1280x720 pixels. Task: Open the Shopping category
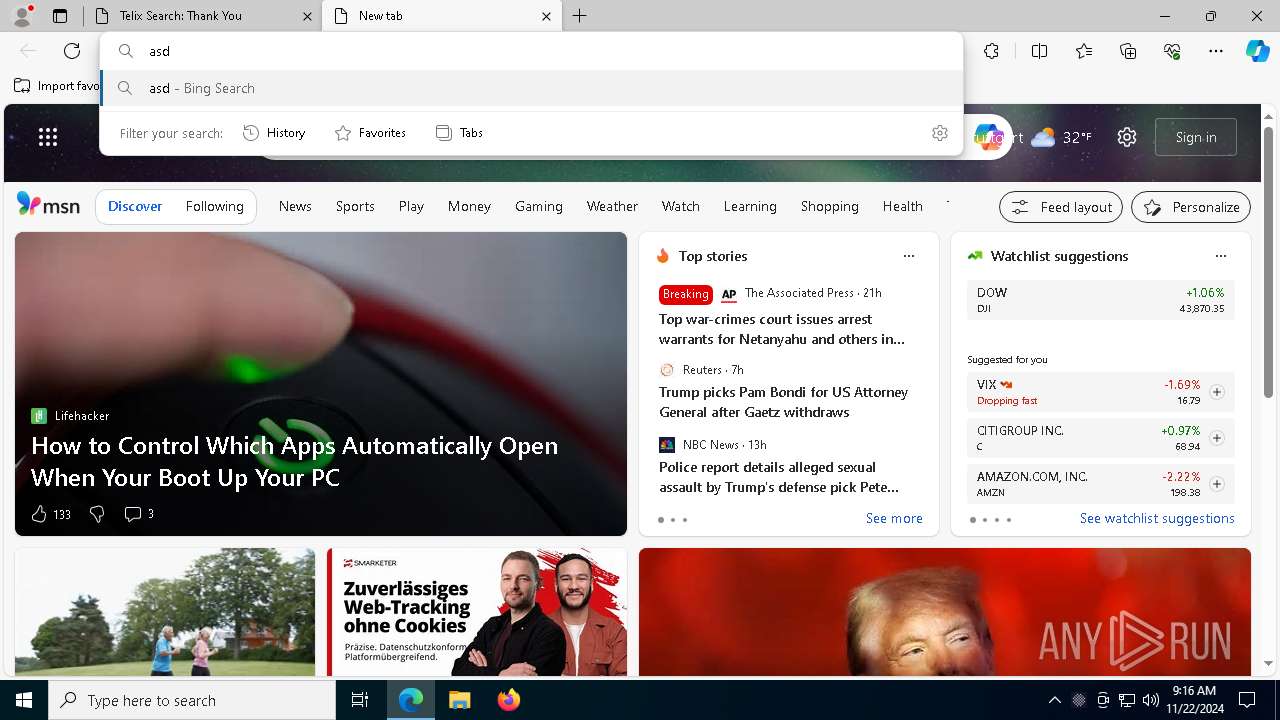click(x=830, y=206)
